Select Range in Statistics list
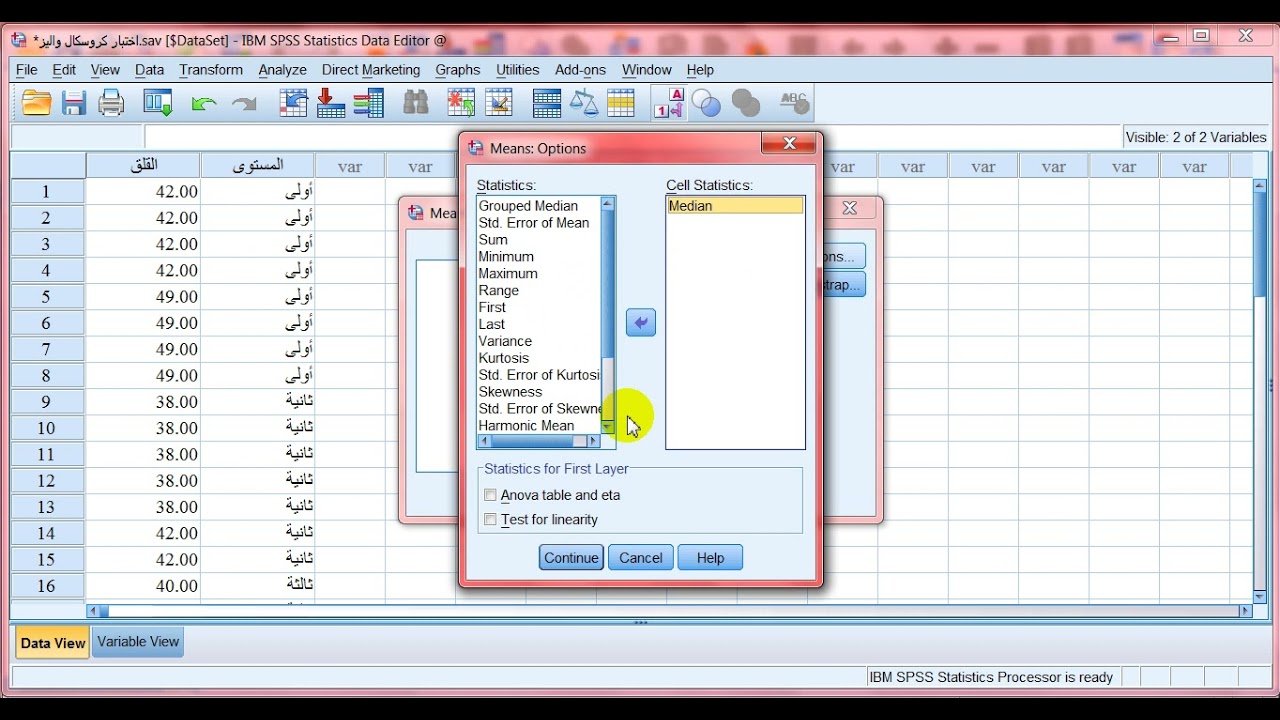Viewport: 1280px width, 720px height. [499, 291]
